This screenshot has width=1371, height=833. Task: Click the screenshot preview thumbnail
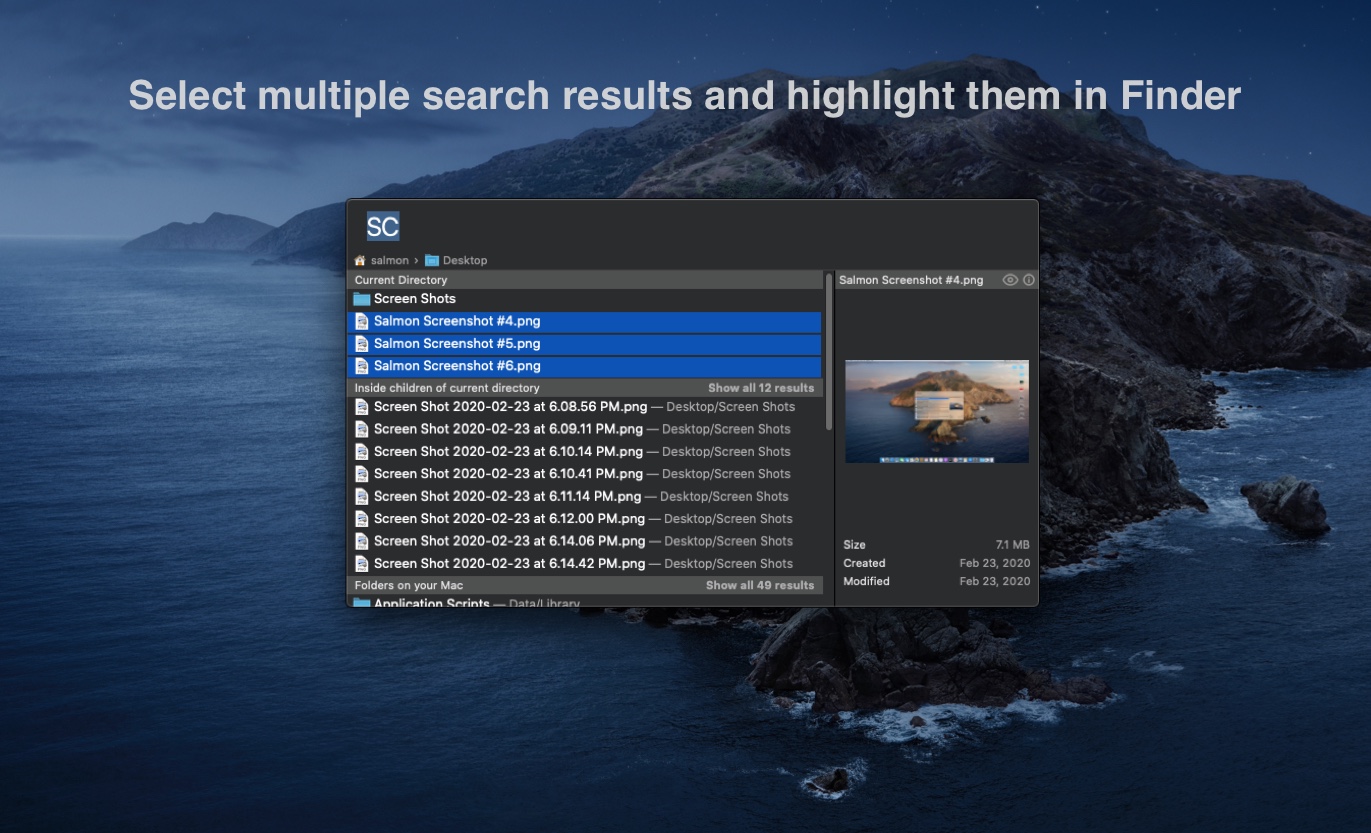[x=936, y=411]
